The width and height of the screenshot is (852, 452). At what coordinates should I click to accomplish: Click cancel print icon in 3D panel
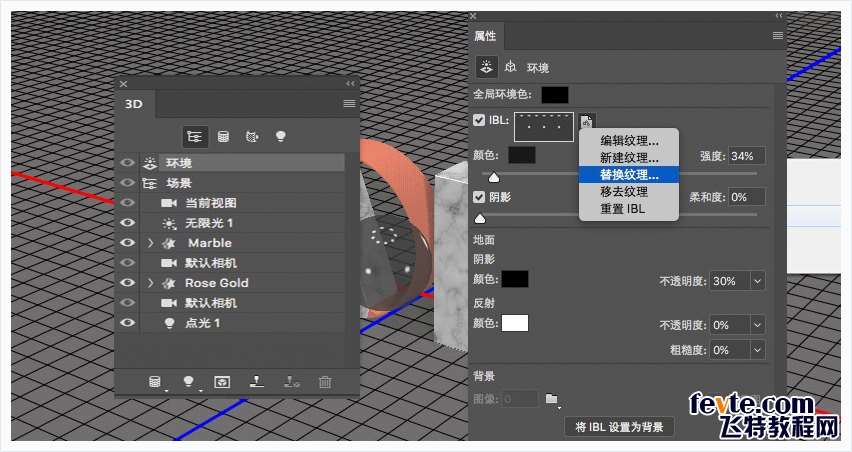pos(291,382)
